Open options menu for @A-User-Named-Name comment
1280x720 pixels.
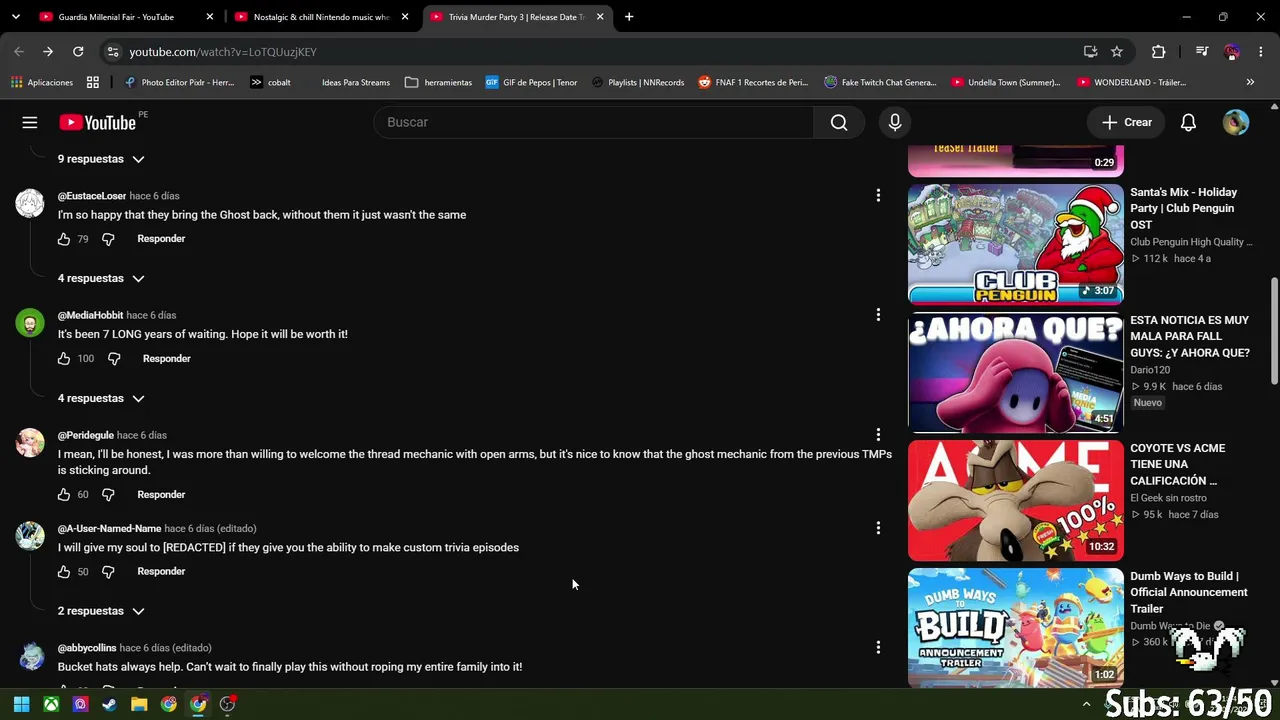[878, 528]
